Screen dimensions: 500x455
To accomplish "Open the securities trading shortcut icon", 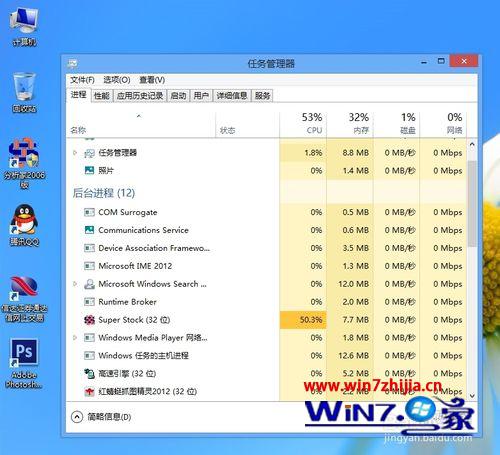I will click(24, 298).
